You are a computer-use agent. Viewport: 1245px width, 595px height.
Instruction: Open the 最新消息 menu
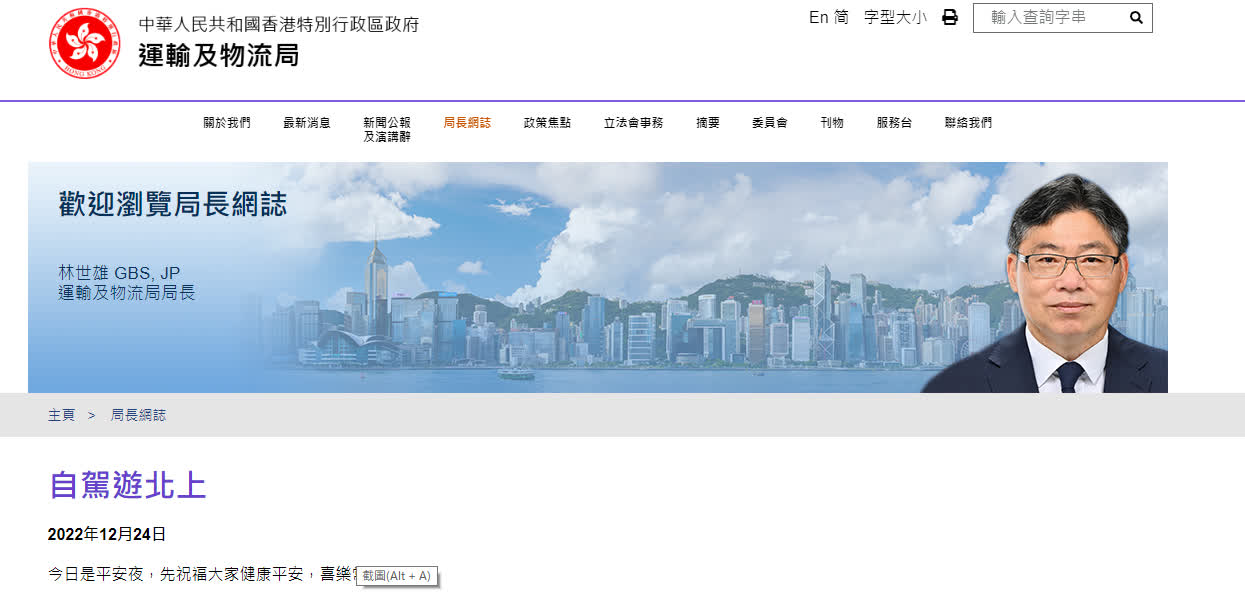point(307,123)
